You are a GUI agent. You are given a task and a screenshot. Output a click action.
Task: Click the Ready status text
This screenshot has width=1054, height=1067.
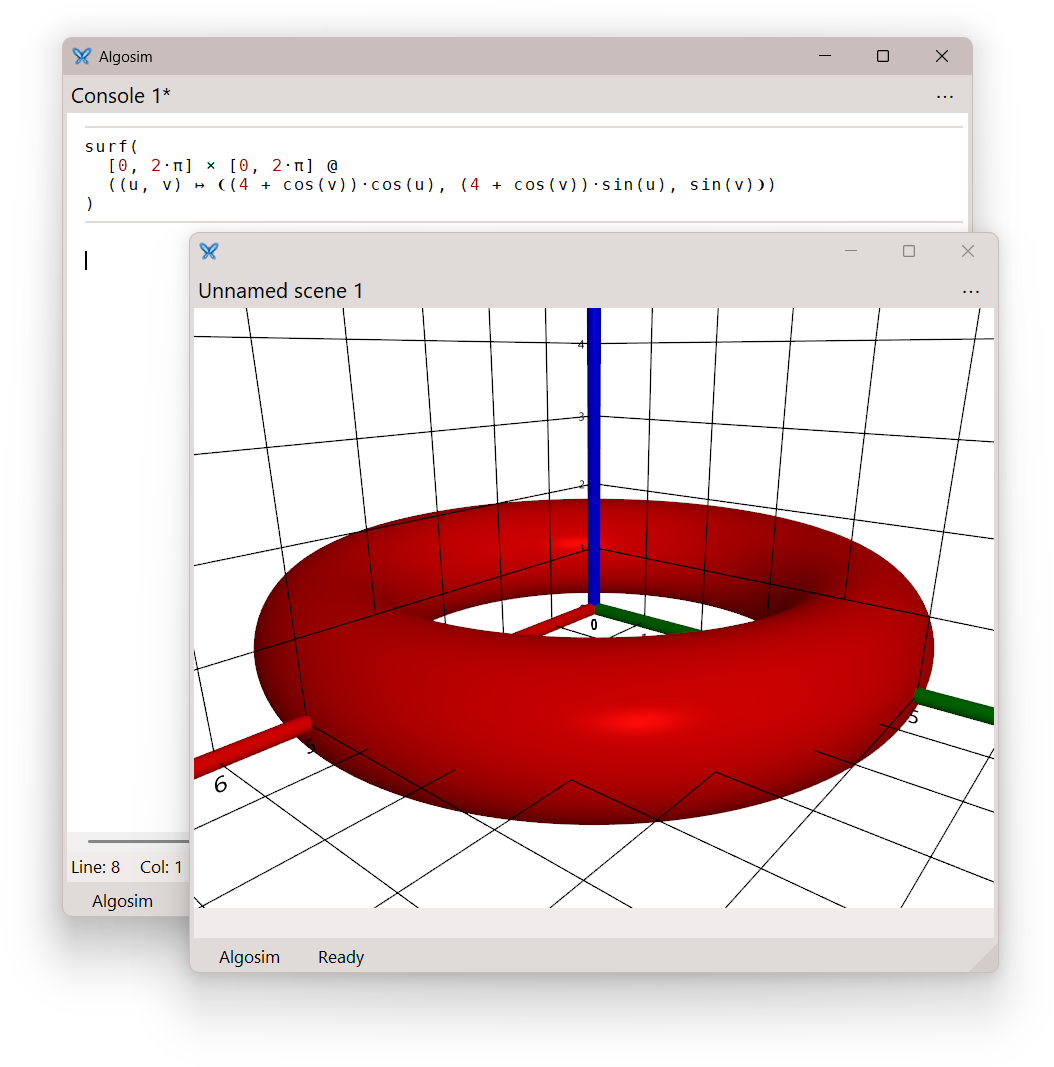(x=341, y=957)
